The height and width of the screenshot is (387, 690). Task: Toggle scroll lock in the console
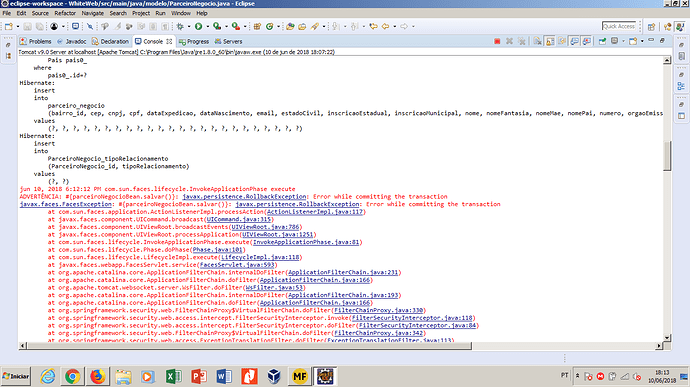pos(550,41)
